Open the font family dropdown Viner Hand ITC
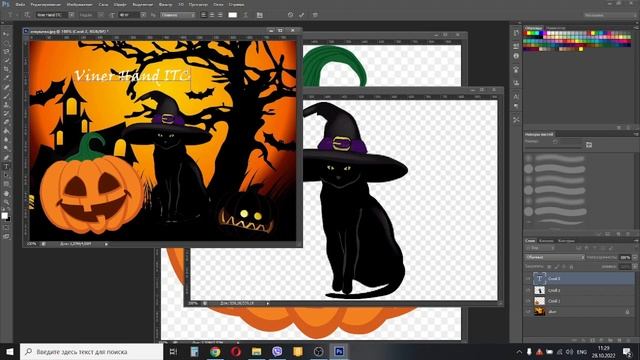The width and height of the screenshot is (640, 360). click(71, 15)
